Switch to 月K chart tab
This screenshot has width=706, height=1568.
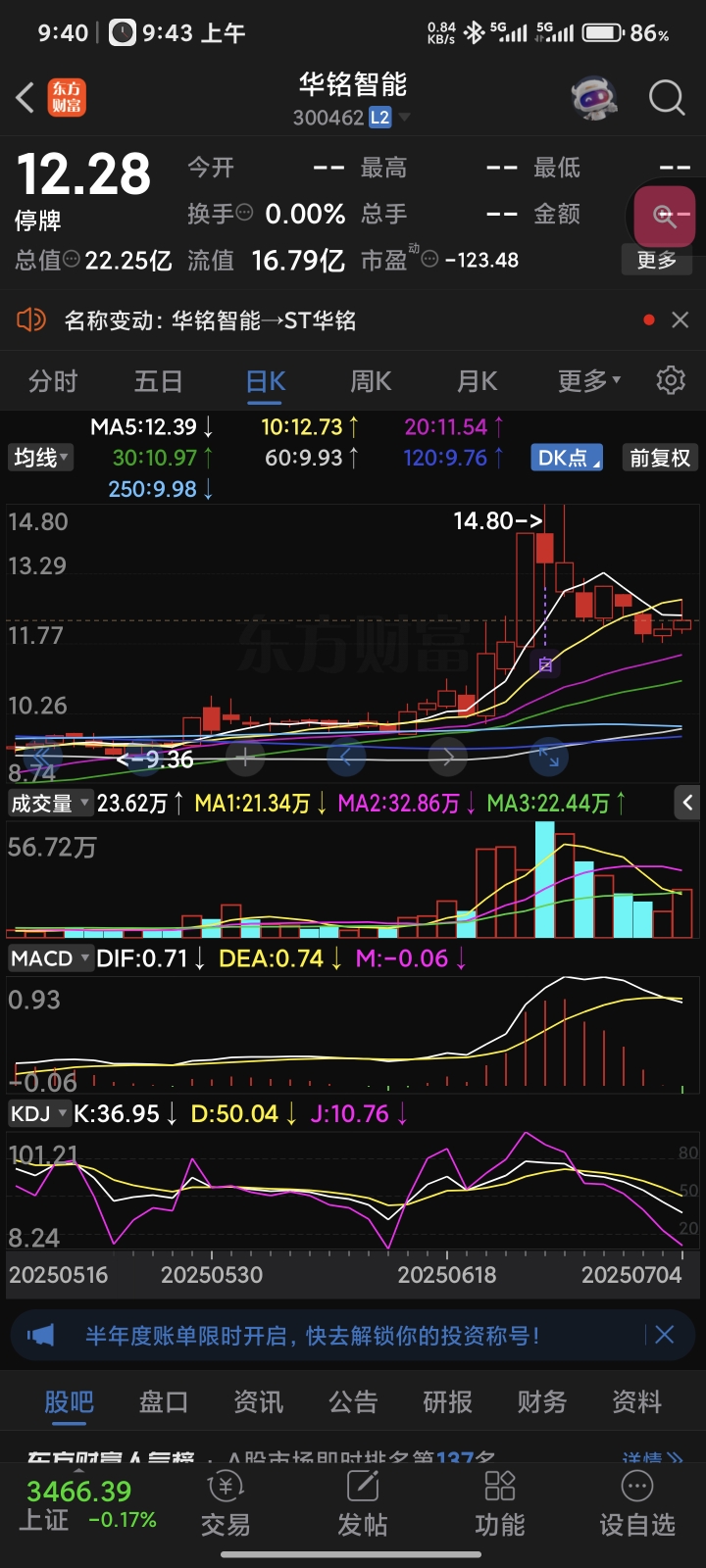[478, 380]
